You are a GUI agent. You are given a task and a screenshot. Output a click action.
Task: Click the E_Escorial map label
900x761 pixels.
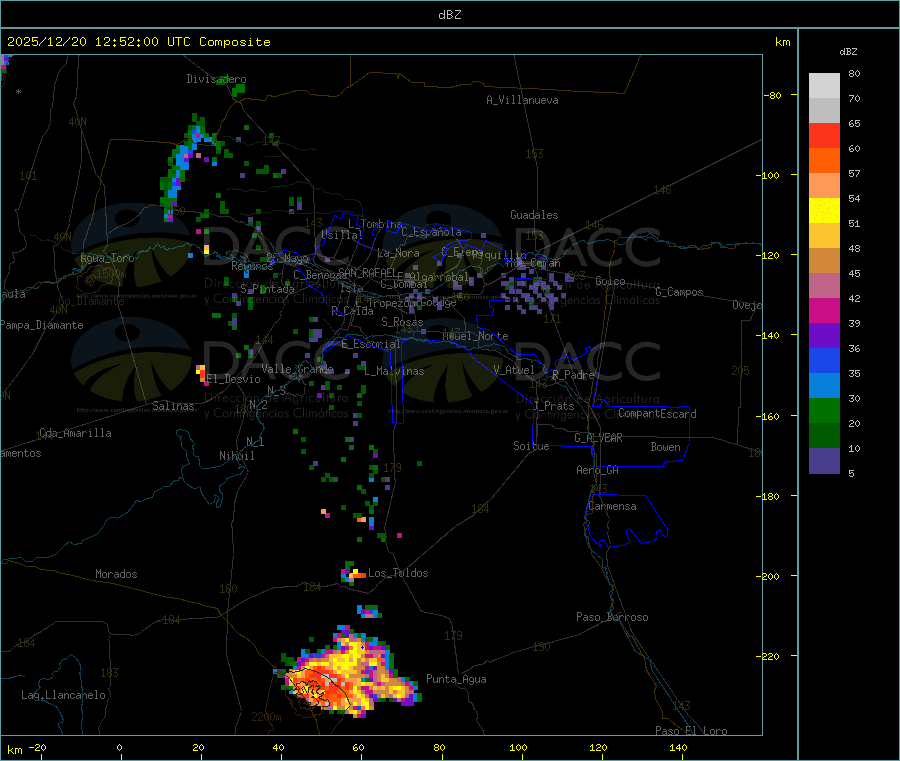tap(371, 344)
